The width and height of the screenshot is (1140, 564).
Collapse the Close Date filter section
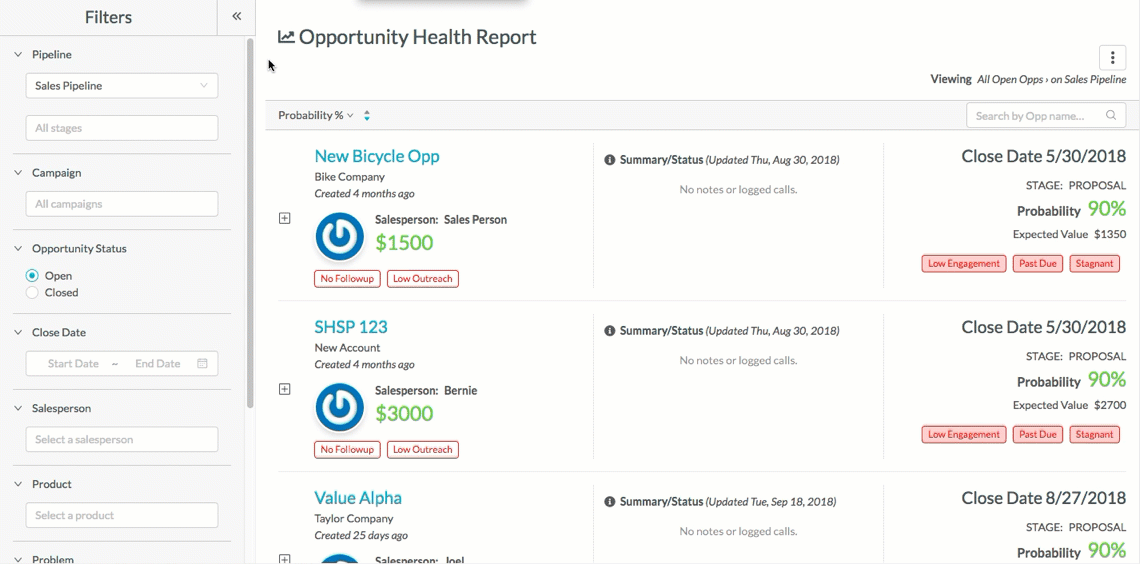(x=18, y=332)
